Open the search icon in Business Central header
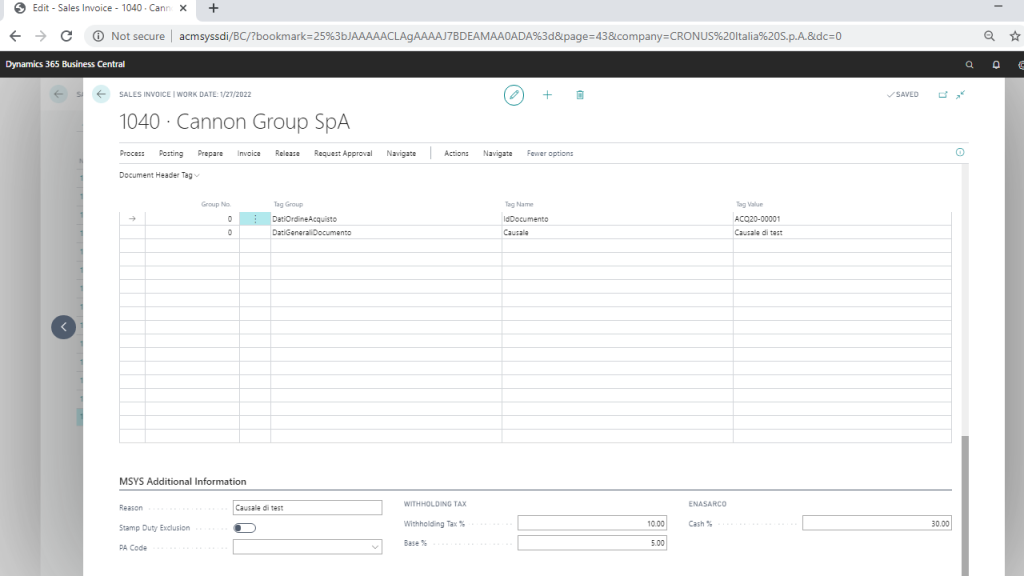 968,64
